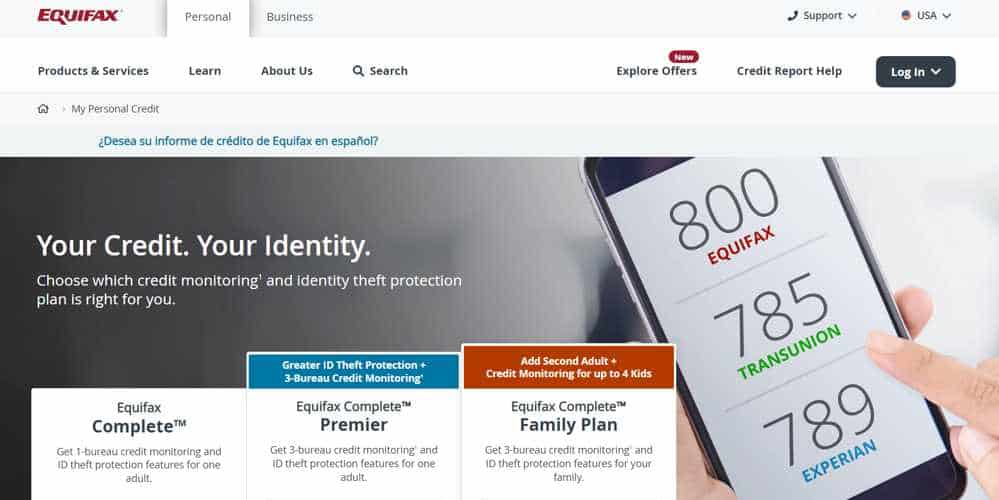Open the Products & Services menu
Screen dimensions: 999x500
tap(93, 71)
